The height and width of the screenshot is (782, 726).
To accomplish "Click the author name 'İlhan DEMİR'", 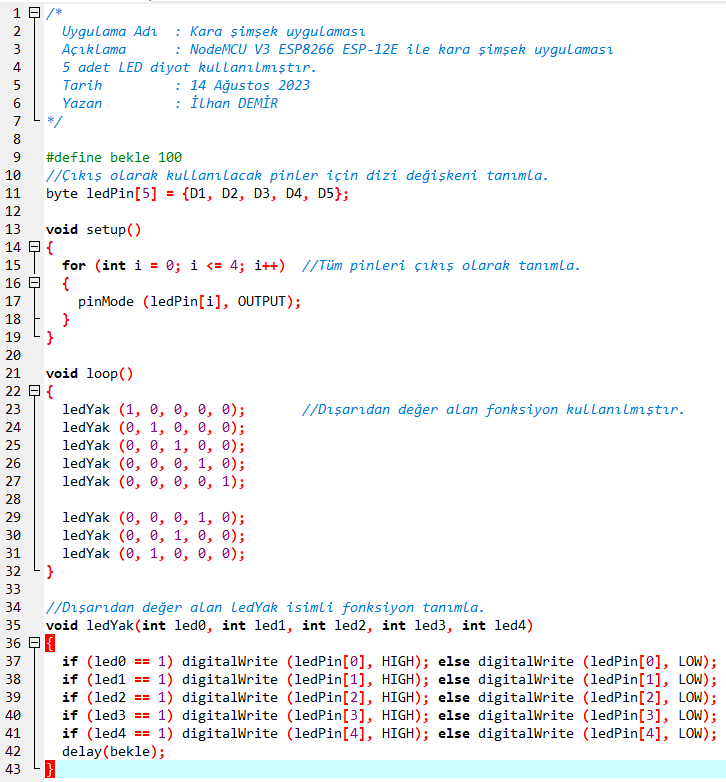I will tap(234, 103).
